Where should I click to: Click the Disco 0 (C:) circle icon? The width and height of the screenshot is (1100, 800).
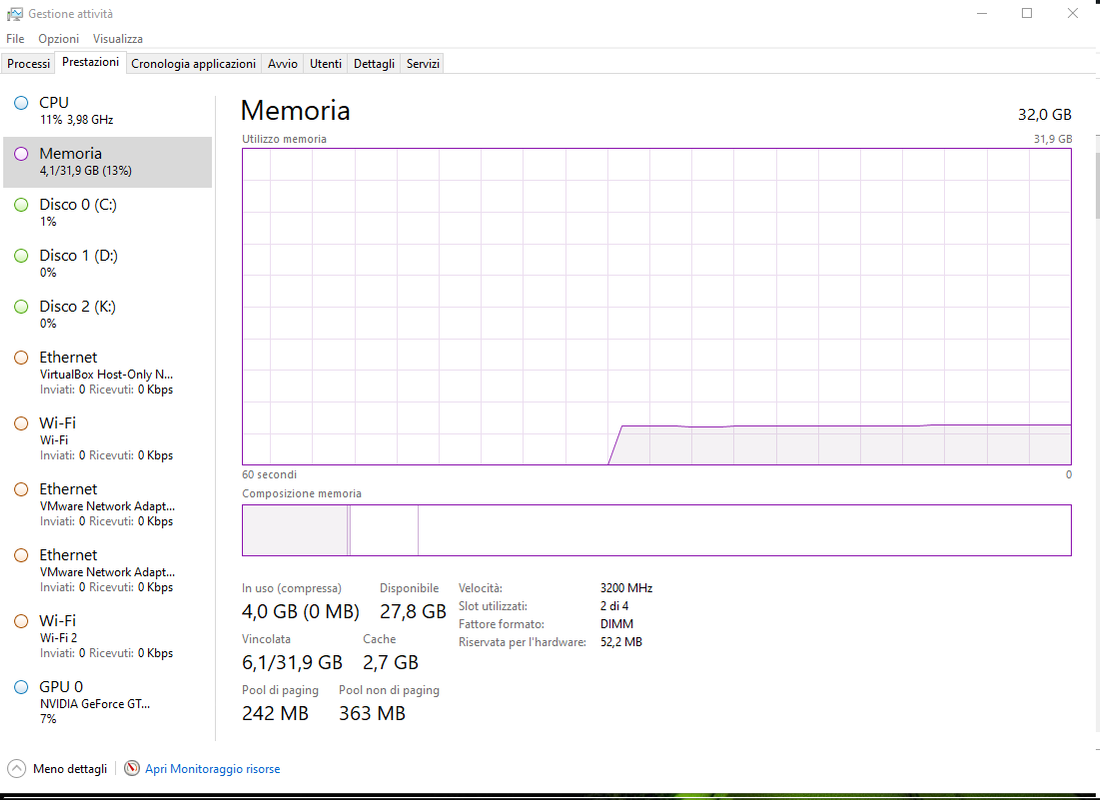[x=21, y=205]
